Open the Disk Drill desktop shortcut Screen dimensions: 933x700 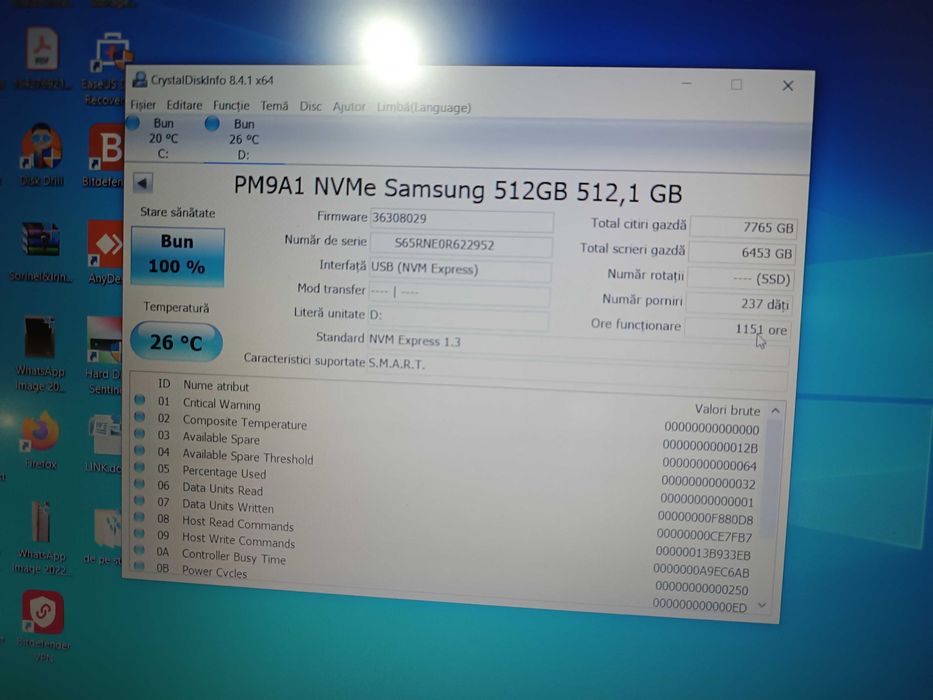coord(41,154)
